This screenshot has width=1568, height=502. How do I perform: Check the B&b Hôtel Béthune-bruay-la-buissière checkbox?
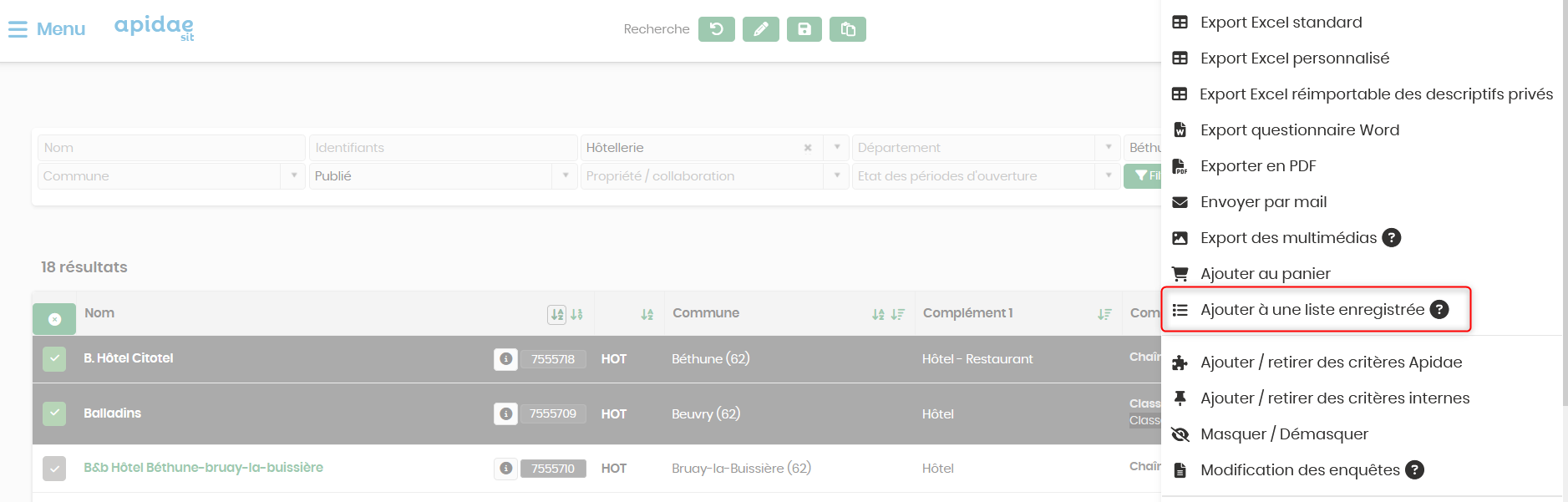[x=54, y=469]
